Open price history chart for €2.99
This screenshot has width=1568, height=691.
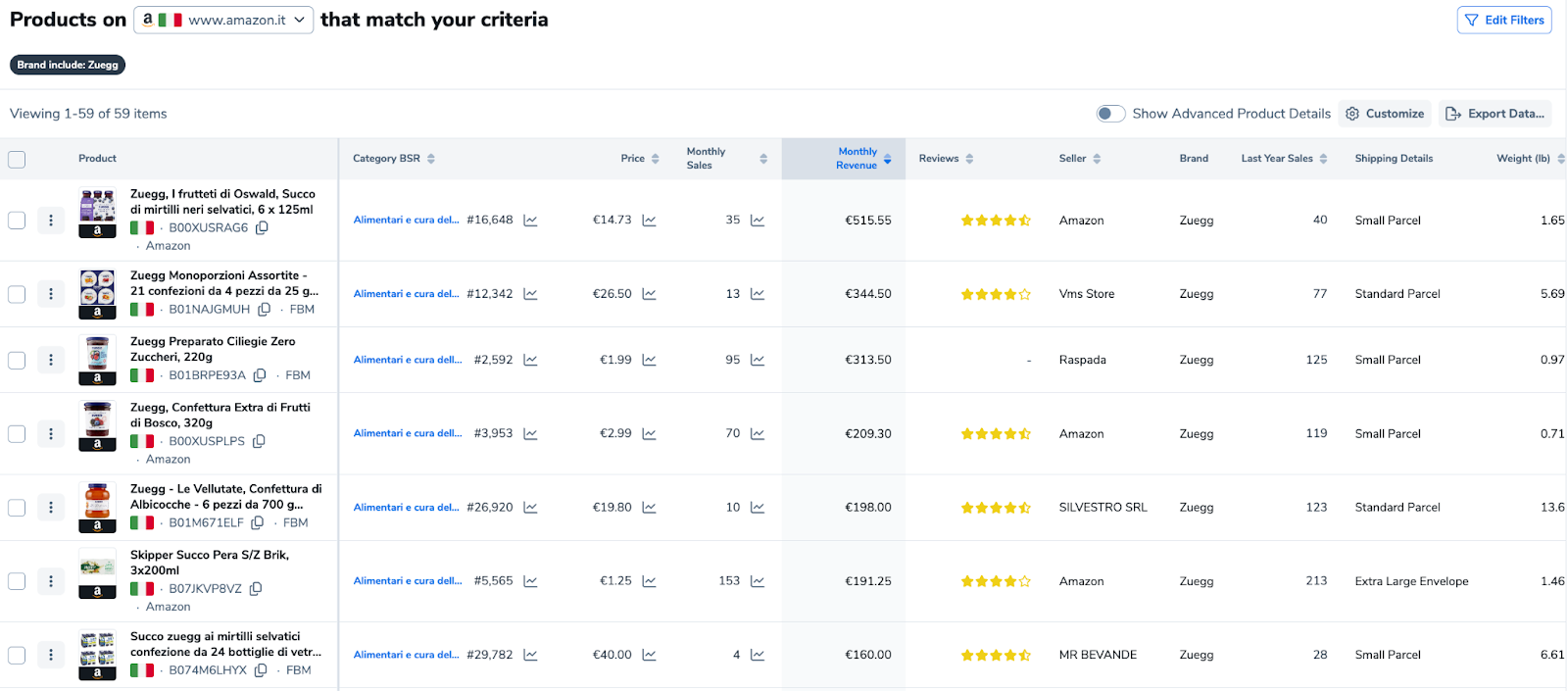[x=649, y=433]
